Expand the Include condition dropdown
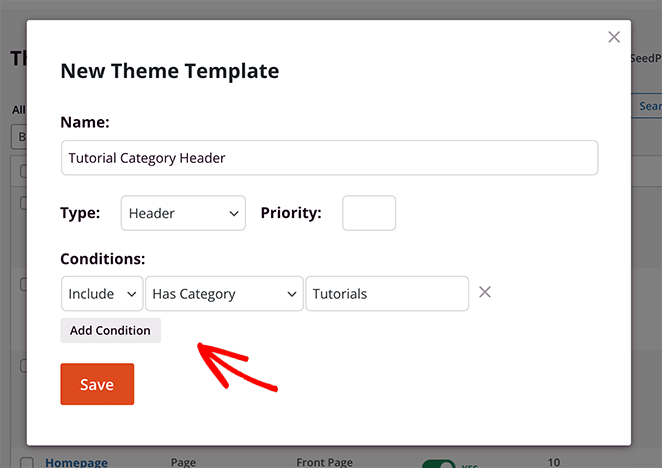Viewport: 662px width, 468px height. coord(102,294)
